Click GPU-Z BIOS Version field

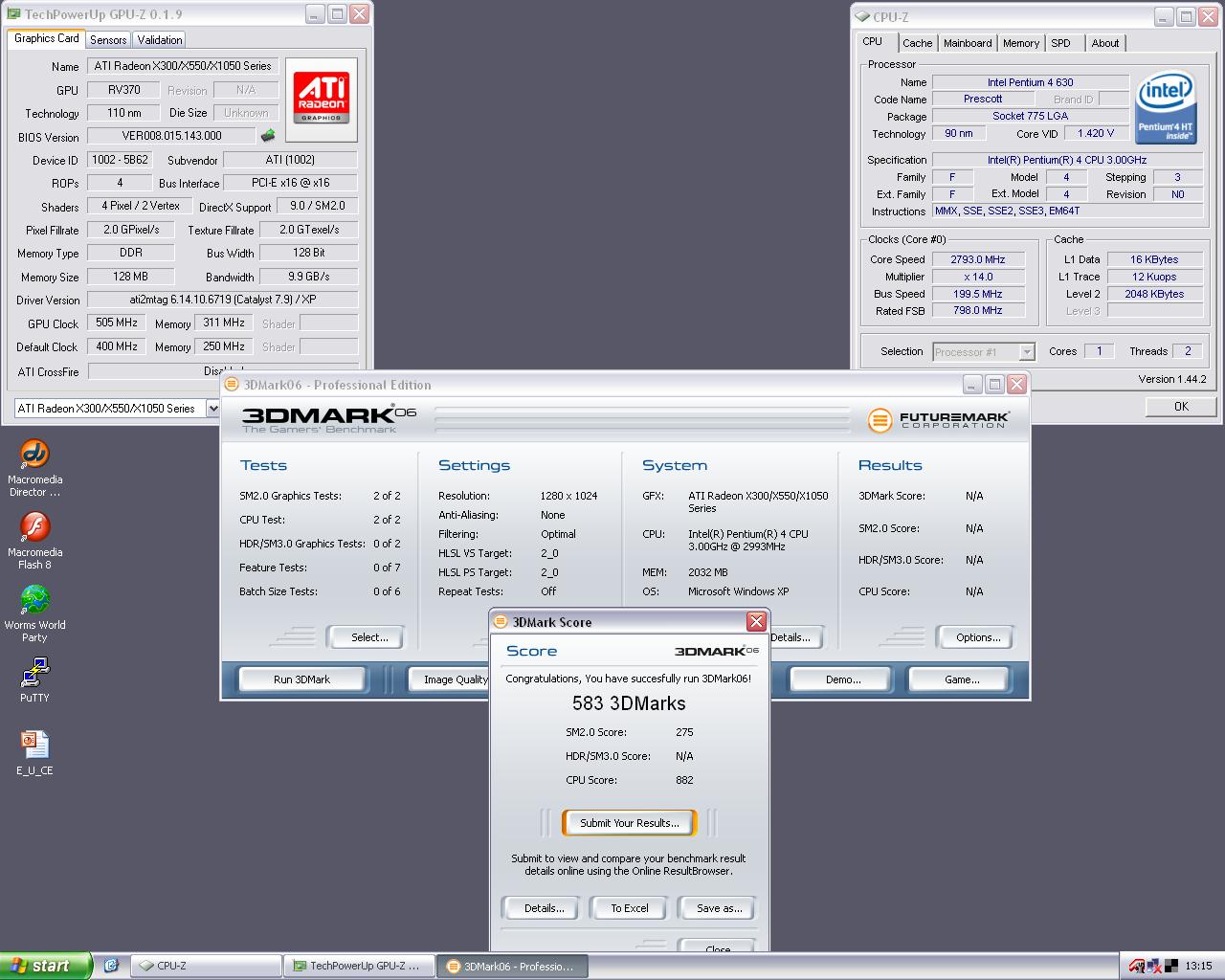172,136
